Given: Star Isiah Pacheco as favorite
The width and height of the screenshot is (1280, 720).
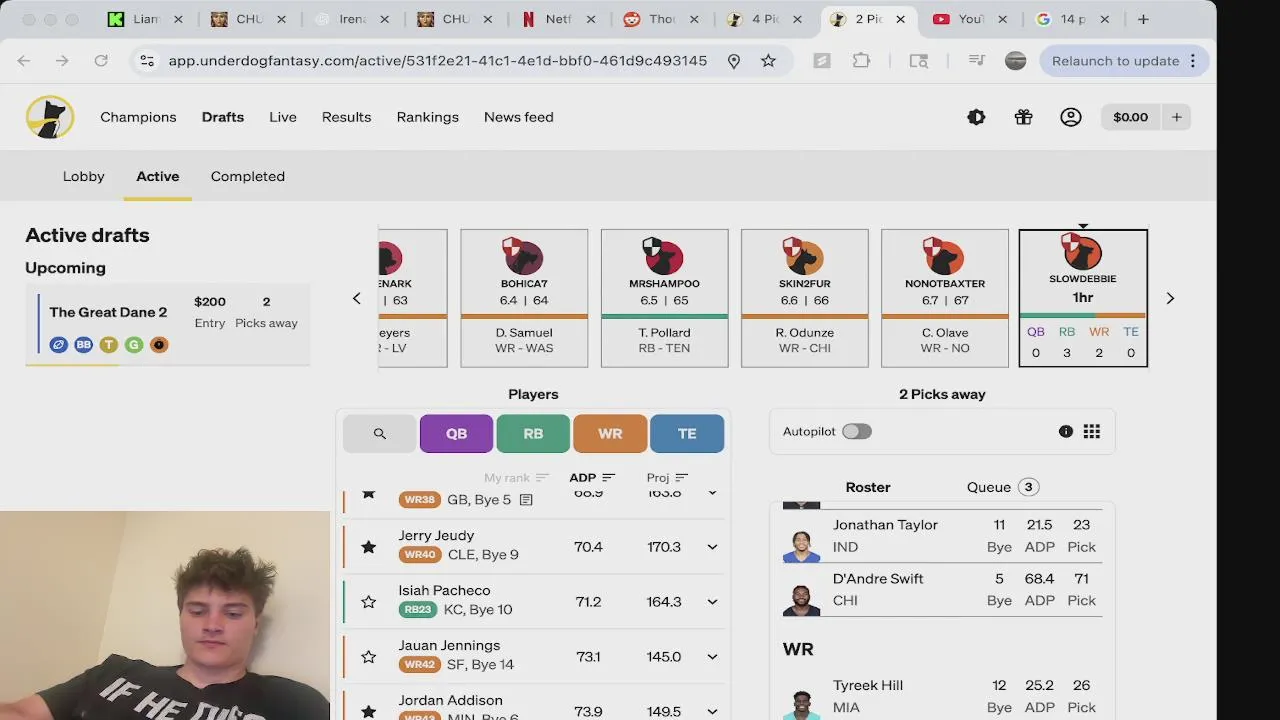Looking at the screenshot, I should (x=369, y=602).
